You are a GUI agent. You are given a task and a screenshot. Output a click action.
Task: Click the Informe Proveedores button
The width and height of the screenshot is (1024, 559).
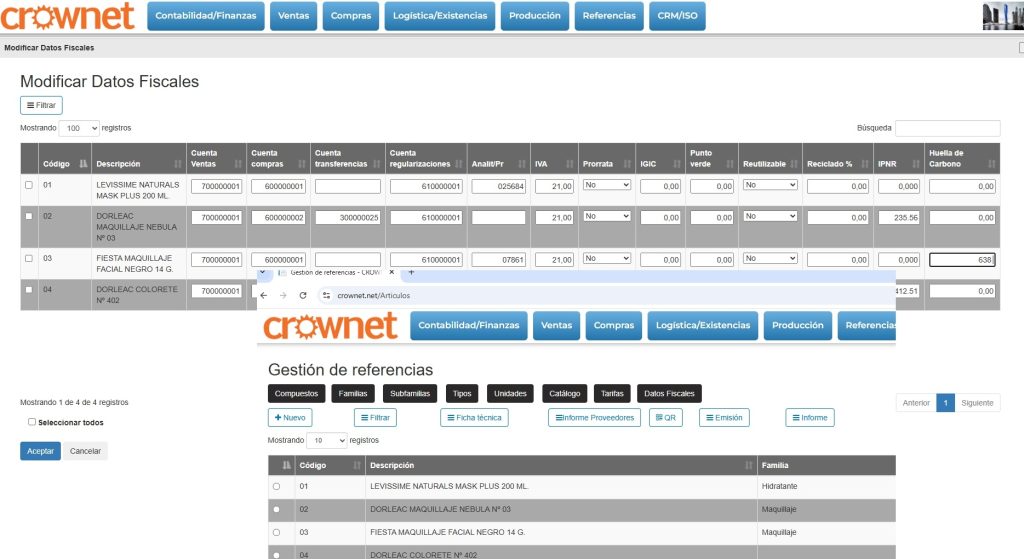tap(594, 418)
